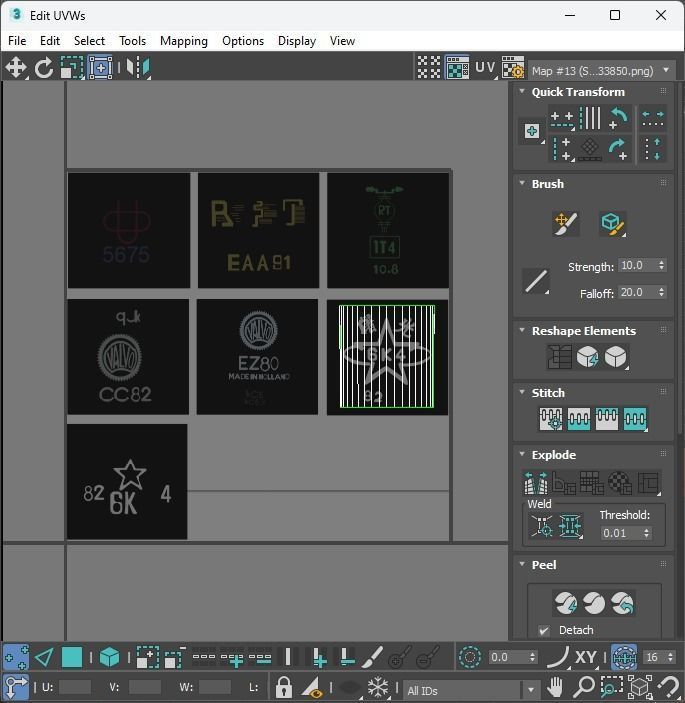
Task: Click Rotate counter-clockwise 90 degrees icon
Action: pyautogui.click(x=619, y=118)
